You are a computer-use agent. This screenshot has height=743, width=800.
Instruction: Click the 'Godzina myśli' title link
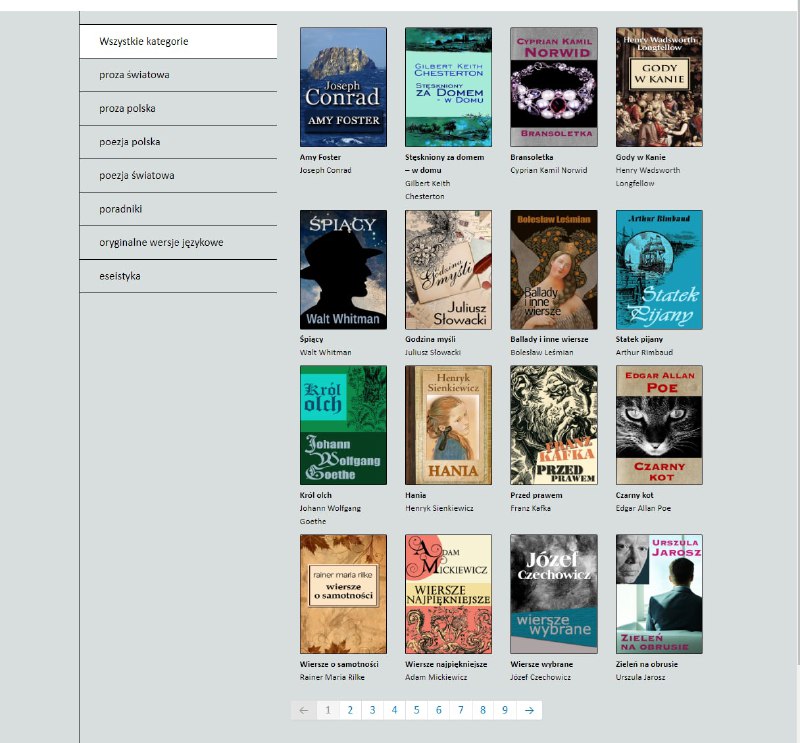(430, 339)
